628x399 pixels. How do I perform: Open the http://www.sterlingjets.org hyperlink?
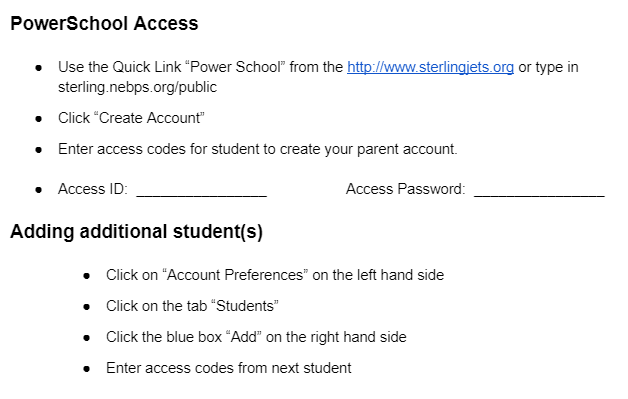(430, 67)
